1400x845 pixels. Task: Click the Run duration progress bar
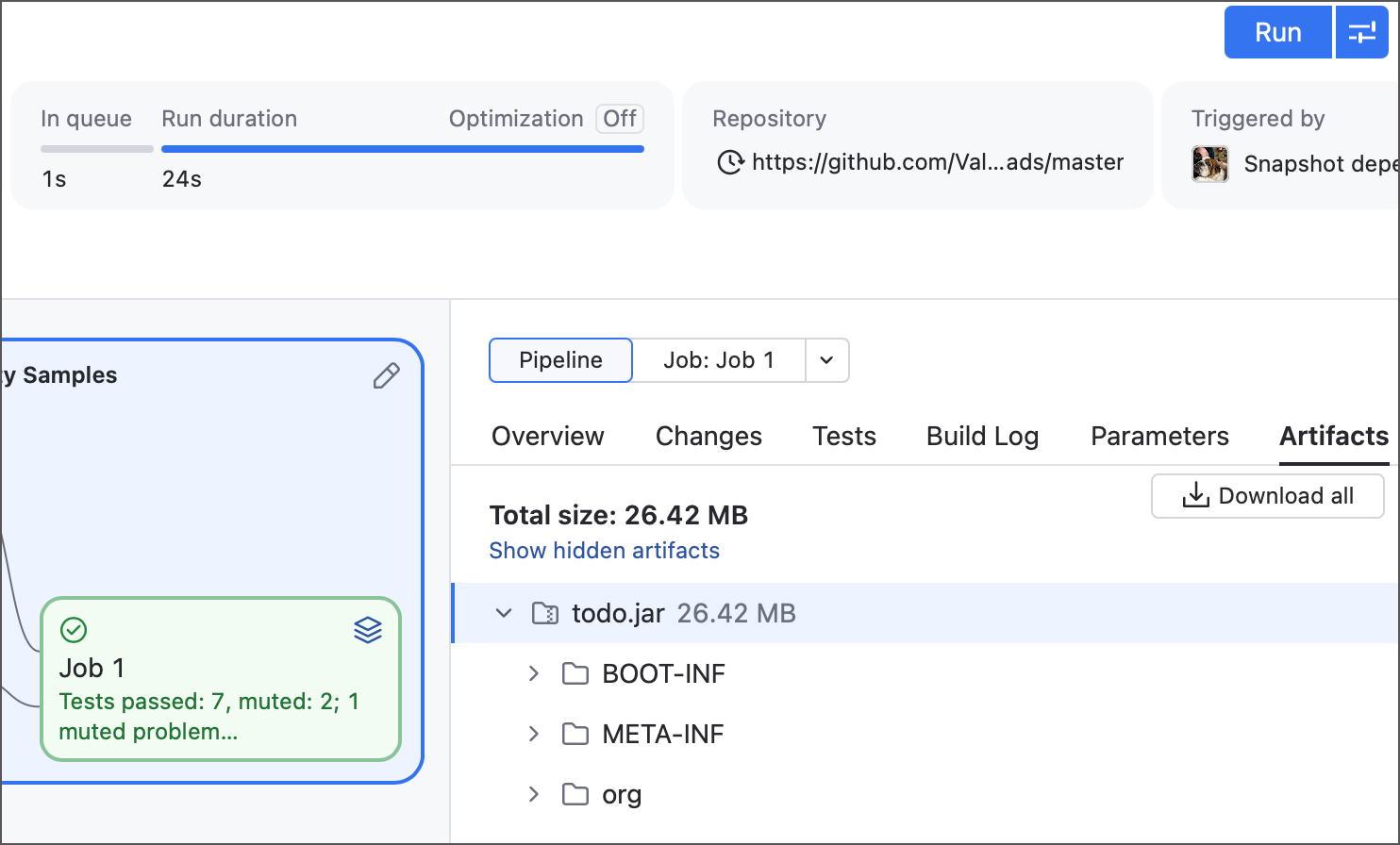tap(403, 149)
